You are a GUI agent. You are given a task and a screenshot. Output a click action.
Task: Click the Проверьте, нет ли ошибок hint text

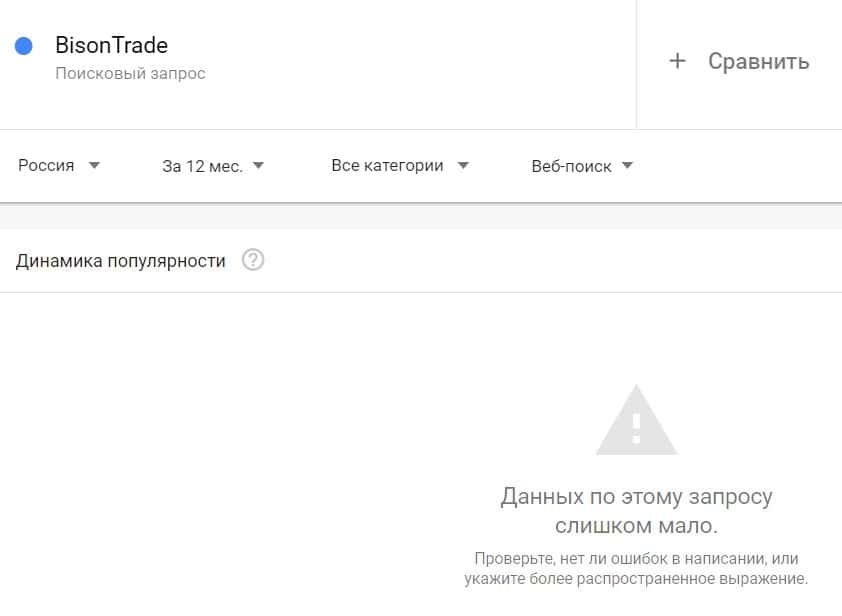[636, 559]
